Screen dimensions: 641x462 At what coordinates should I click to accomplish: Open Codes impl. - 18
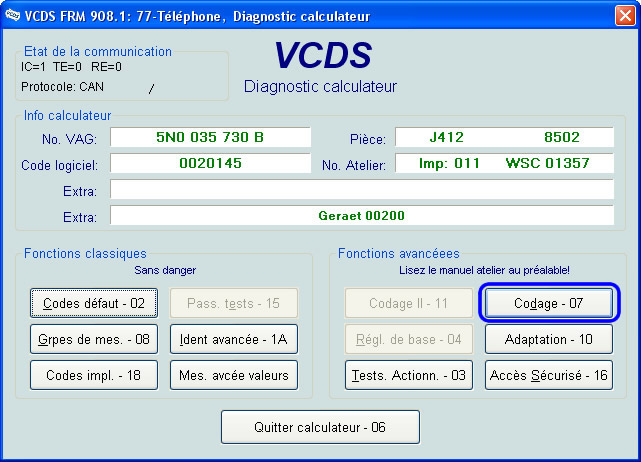[94, 375]
